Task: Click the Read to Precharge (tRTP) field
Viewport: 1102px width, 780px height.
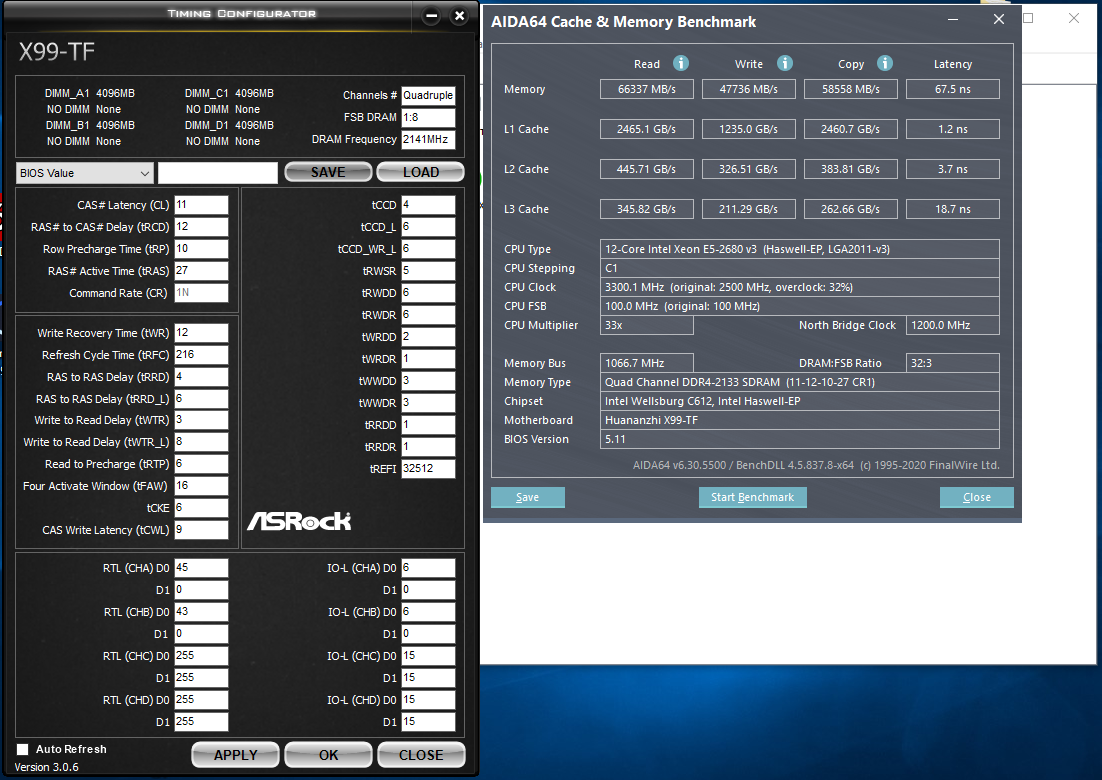Action: (201, 464)
